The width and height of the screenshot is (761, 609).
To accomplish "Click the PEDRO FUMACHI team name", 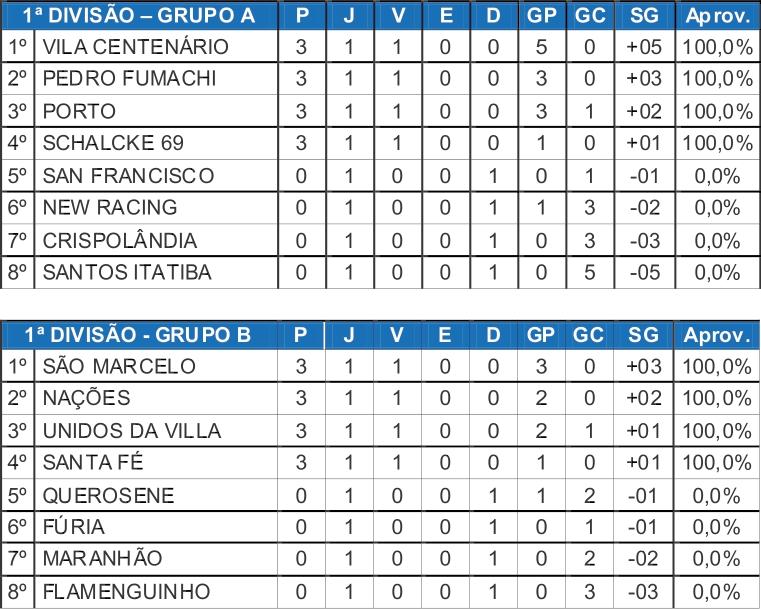I will click(129, 79).
